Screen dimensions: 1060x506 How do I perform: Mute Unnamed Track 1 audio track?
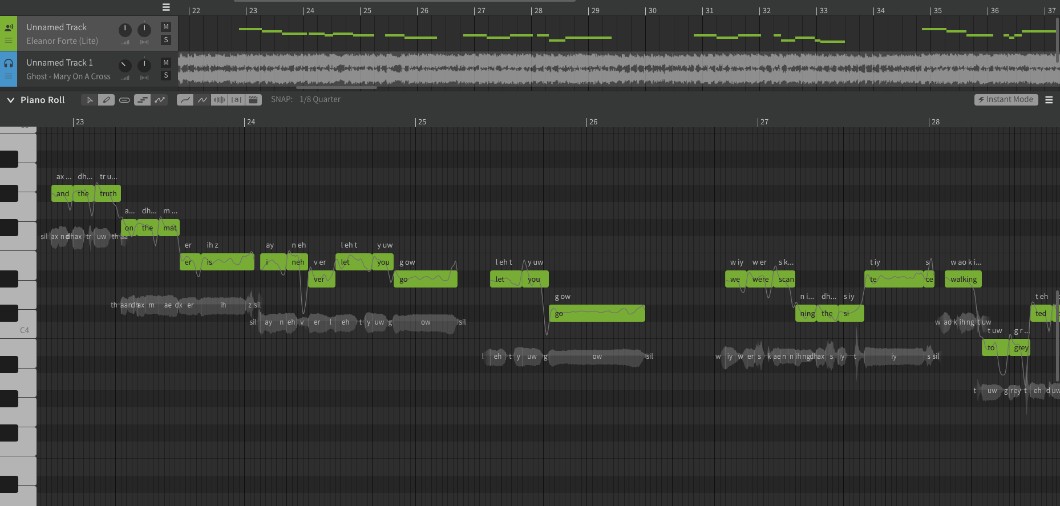[165, 63]
